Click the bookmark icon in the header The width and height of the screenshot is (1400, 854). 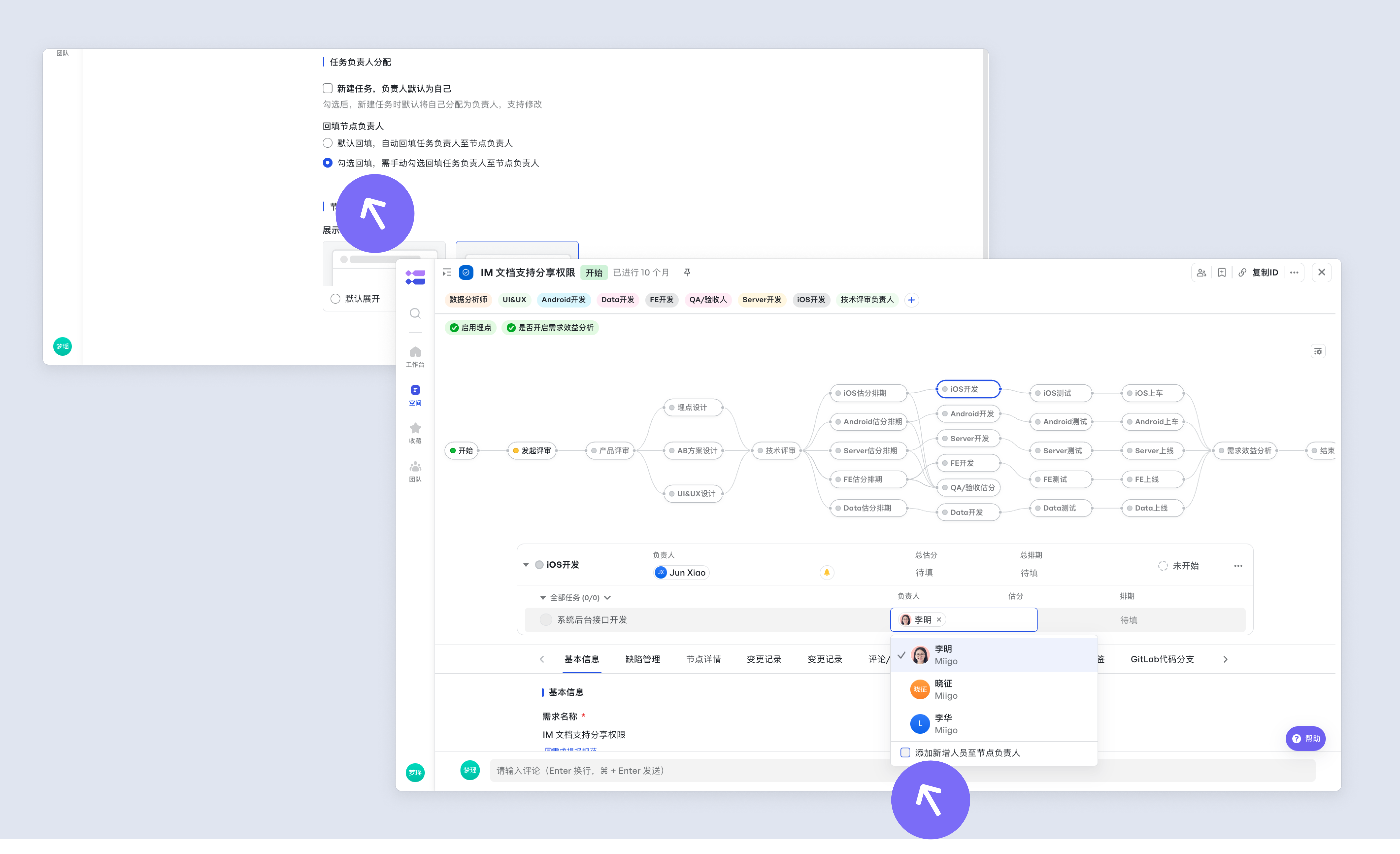coord(1222,273)
